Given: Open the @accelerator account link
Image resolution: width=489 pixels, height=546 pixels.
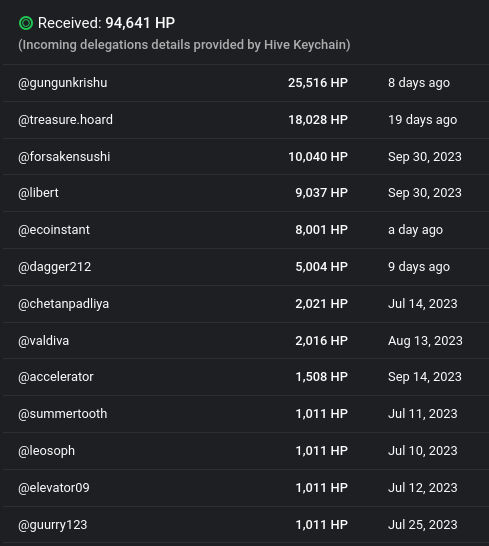Looking at the screenshot, I should coord(56,377).
